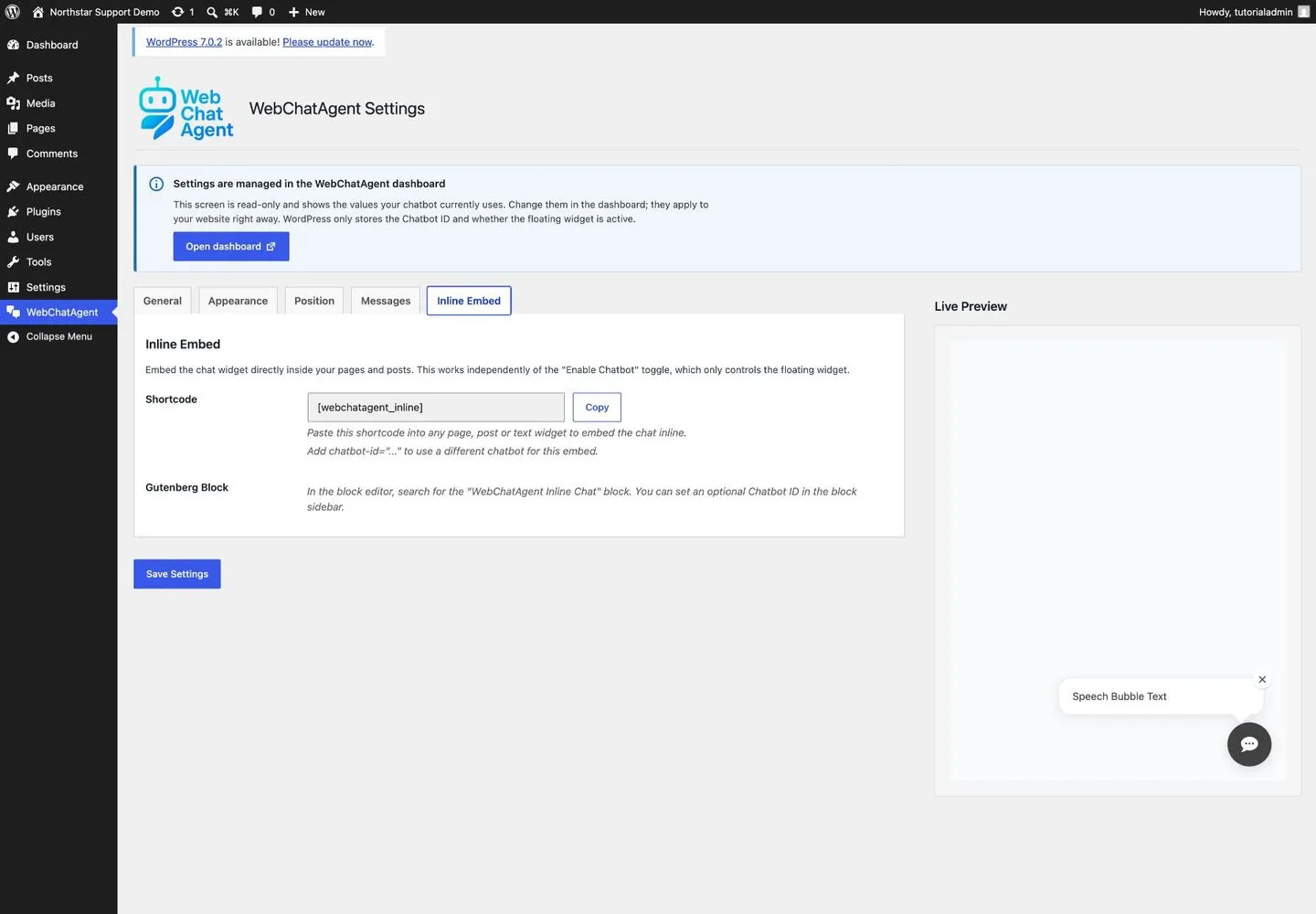This screenshot has height=914, width=1316.
Task: Click 'Settings are managed in the WebChatAgent dashboard' heading
Action: pos(309,184)
